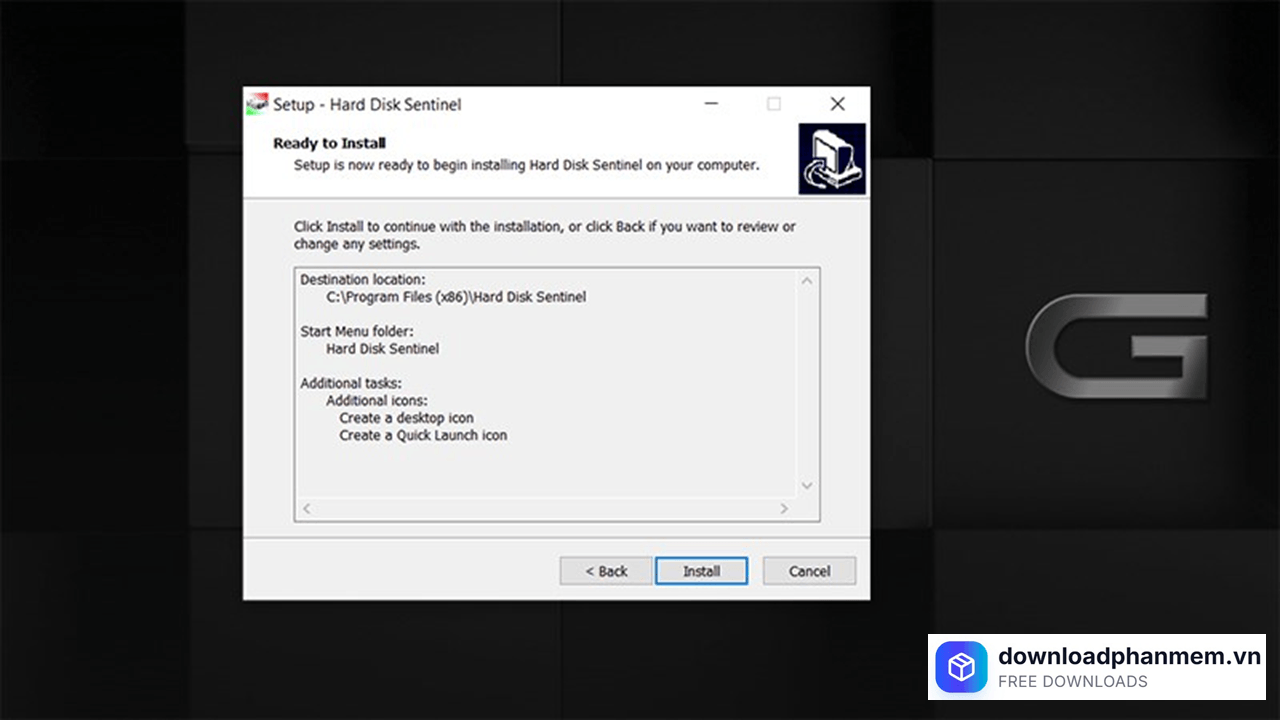Click the left arrow of horizontal scrollbar

(307, 509)
